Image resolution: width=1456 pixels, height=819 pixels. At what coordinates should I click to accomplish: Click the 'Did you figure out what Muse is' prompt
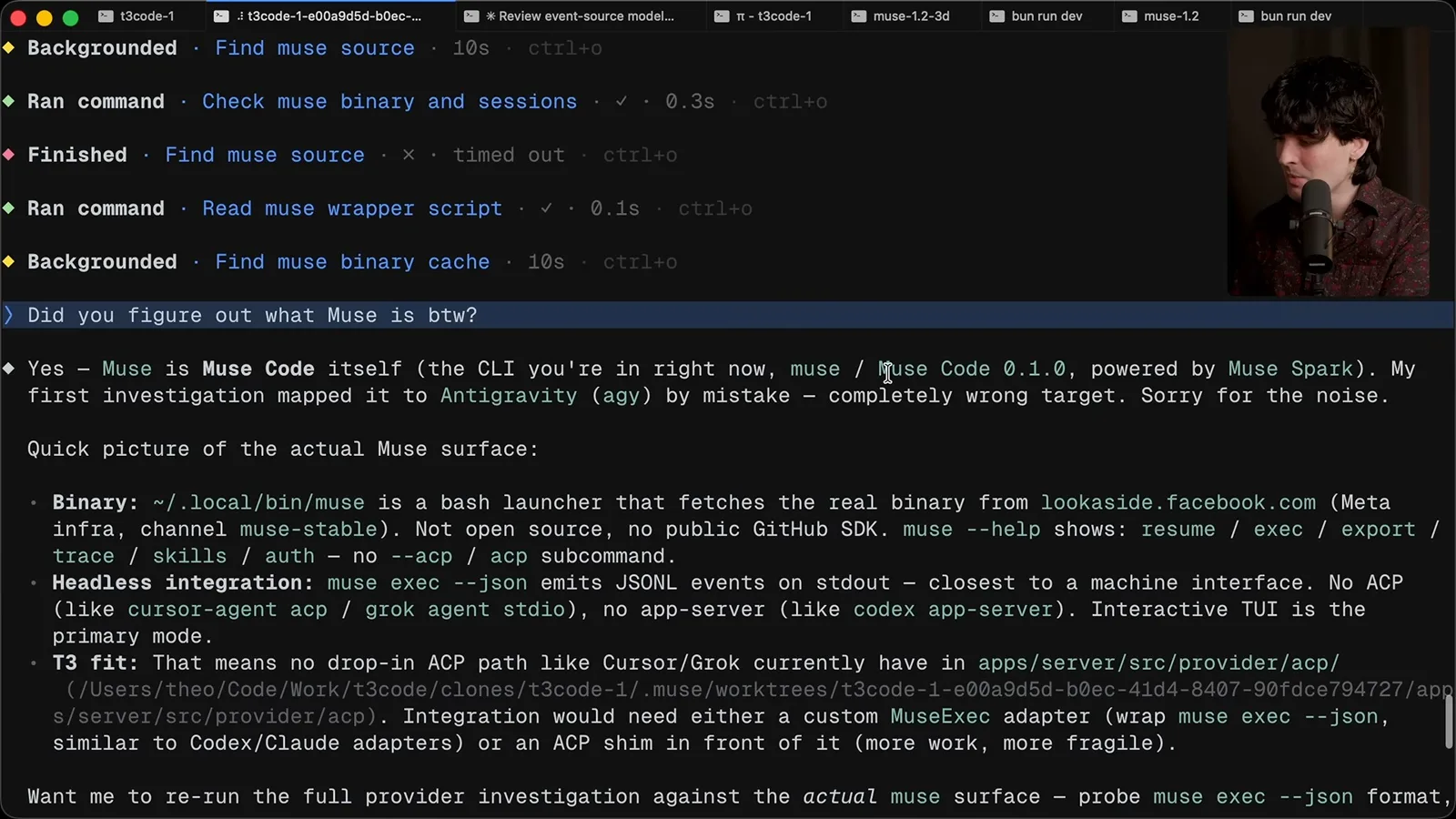click(x=252, y=316)
